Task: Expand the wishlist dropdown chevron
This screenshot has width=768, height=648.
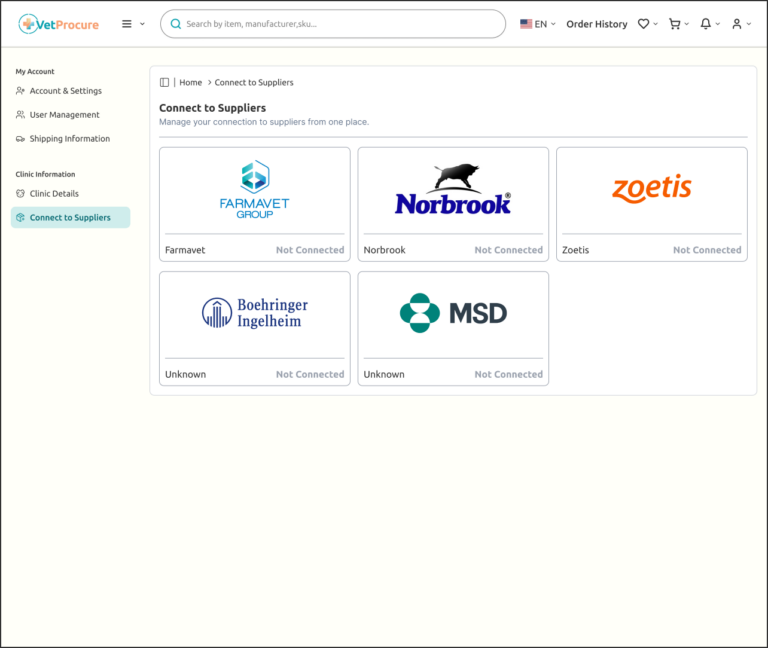Action: coord(655,24)
